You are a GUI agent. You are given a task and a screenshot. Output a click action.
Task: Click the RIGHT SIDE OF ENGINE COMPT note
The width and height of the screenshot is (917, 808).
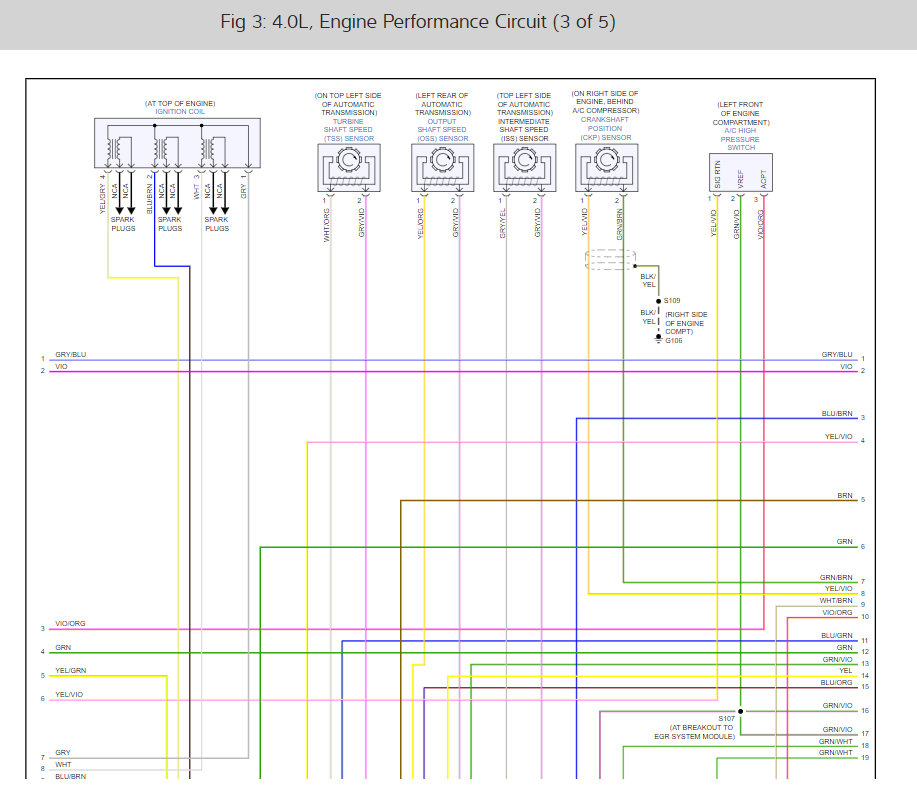[685, 323]
